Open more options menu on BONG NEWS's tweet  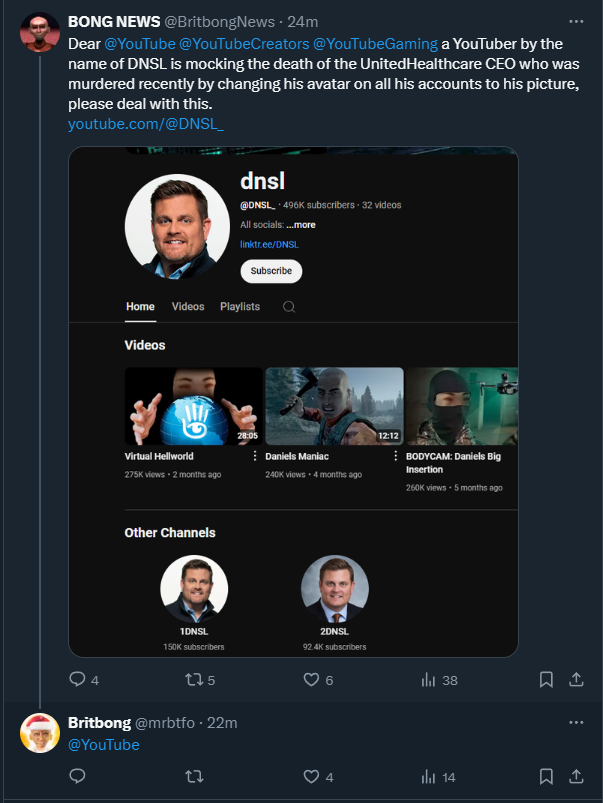577,21
